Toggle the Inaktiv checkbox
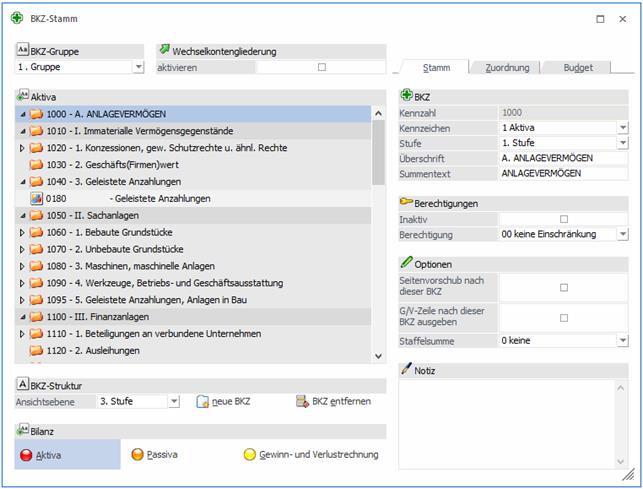The height and width of the screenshot is (489, 643). 564,219
